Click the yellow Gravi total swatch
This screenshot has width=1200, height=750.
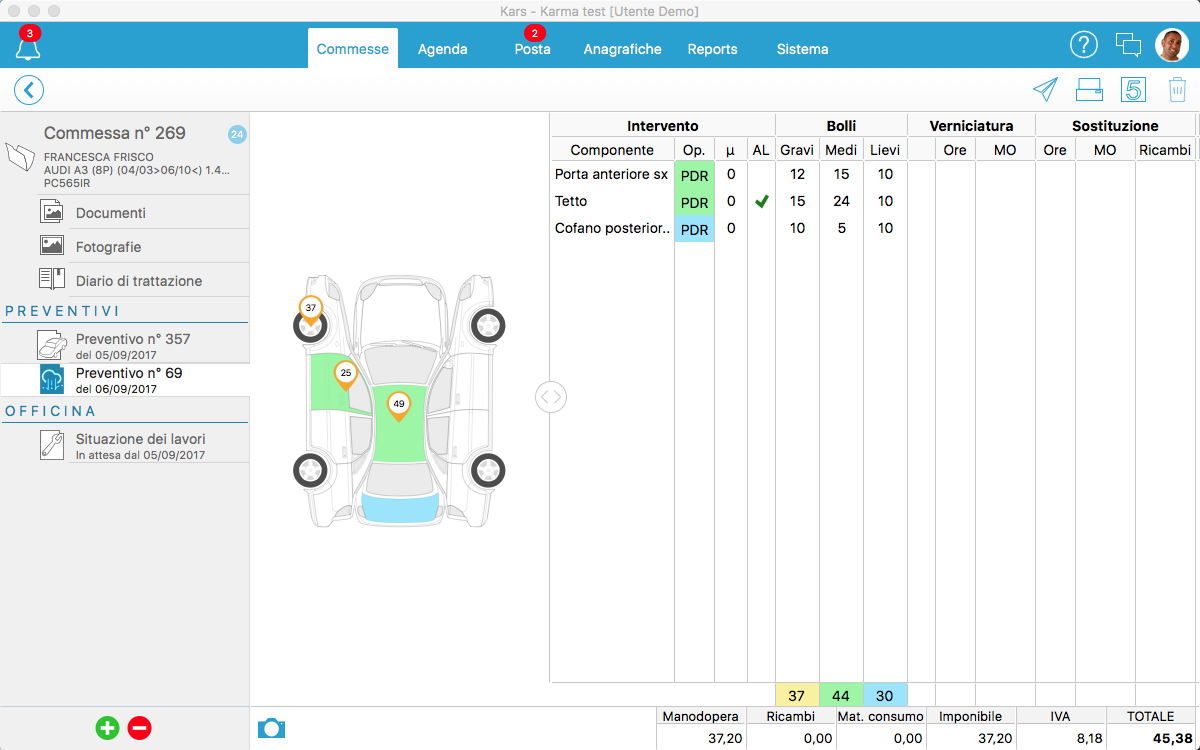(x=797, y=695)
